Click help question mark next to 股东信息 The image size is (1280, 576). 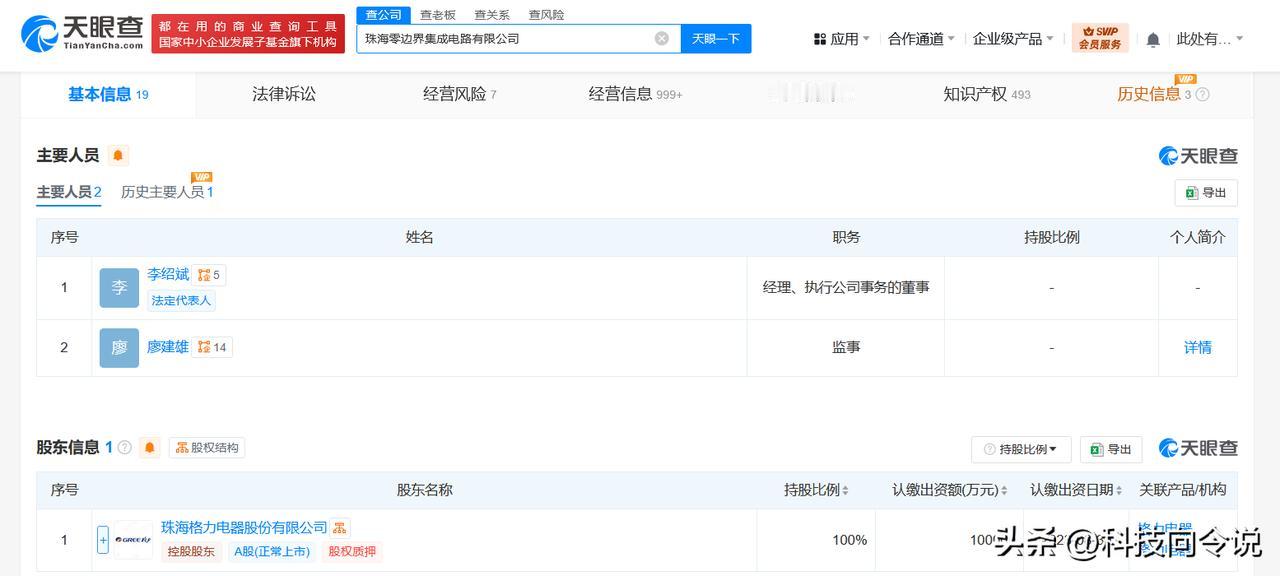pos(125,448)
